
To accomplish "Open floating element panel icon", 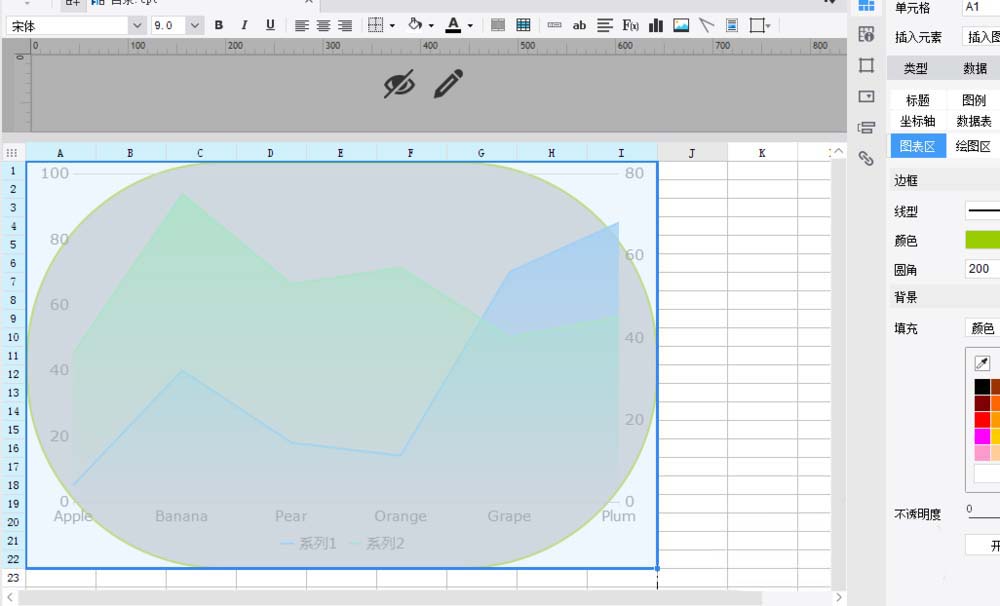I will point(866,65).
